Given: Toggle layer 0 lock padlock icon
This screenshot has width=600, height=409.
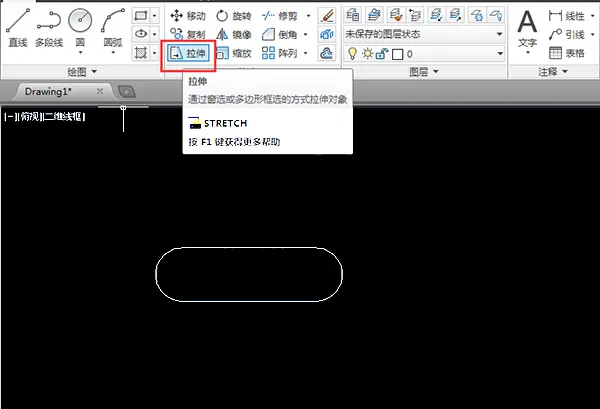Looking at the screenshot, I should 382,54.
